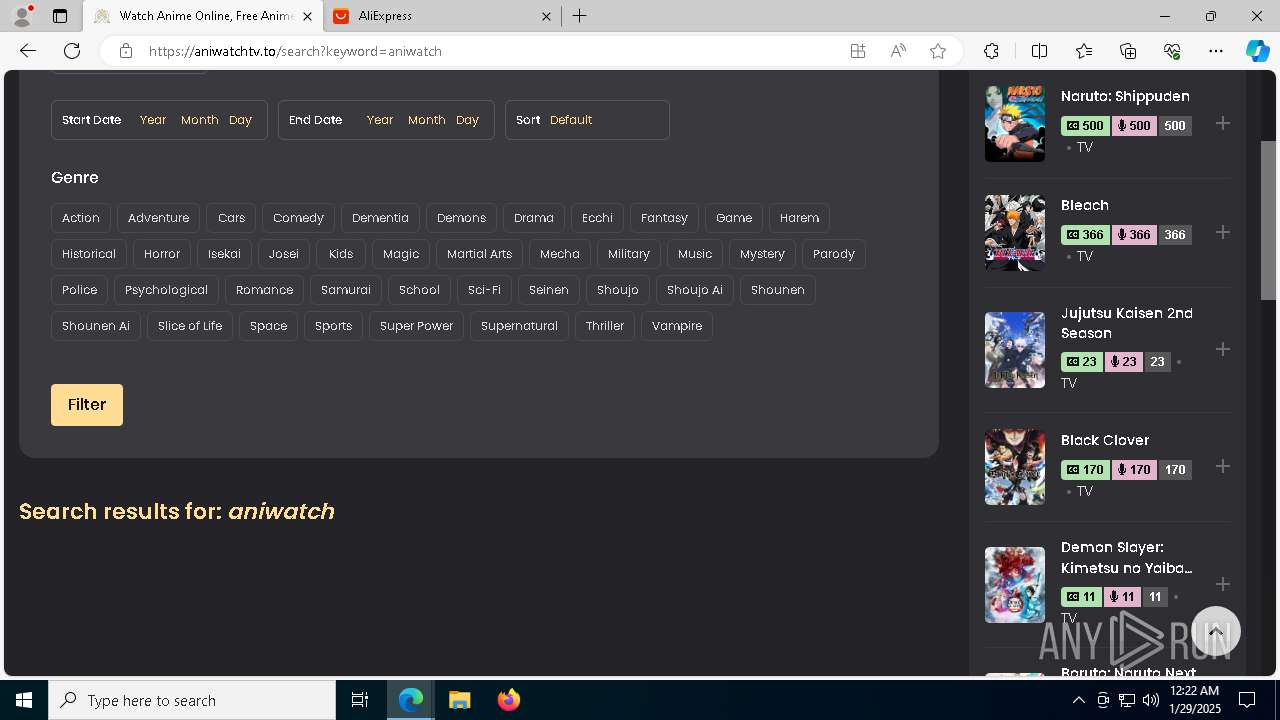
Task: View site information lock icon
Action: click(125, 51)
